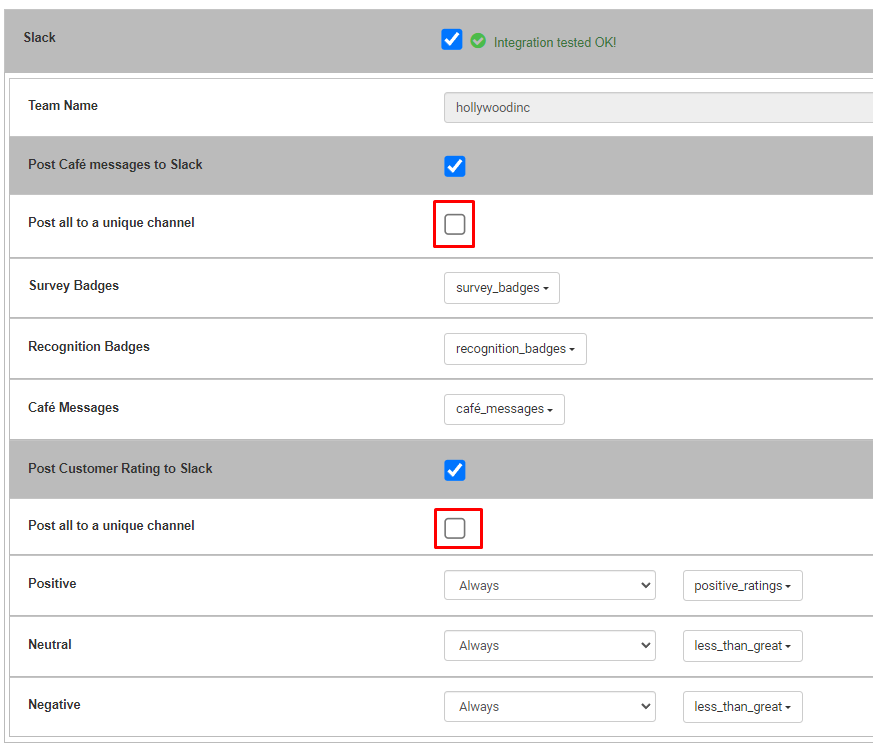Expand the Negative frequency Always select
Image resolution: width=873 pixels, height=747 pixels.
(x=550, y=706)
